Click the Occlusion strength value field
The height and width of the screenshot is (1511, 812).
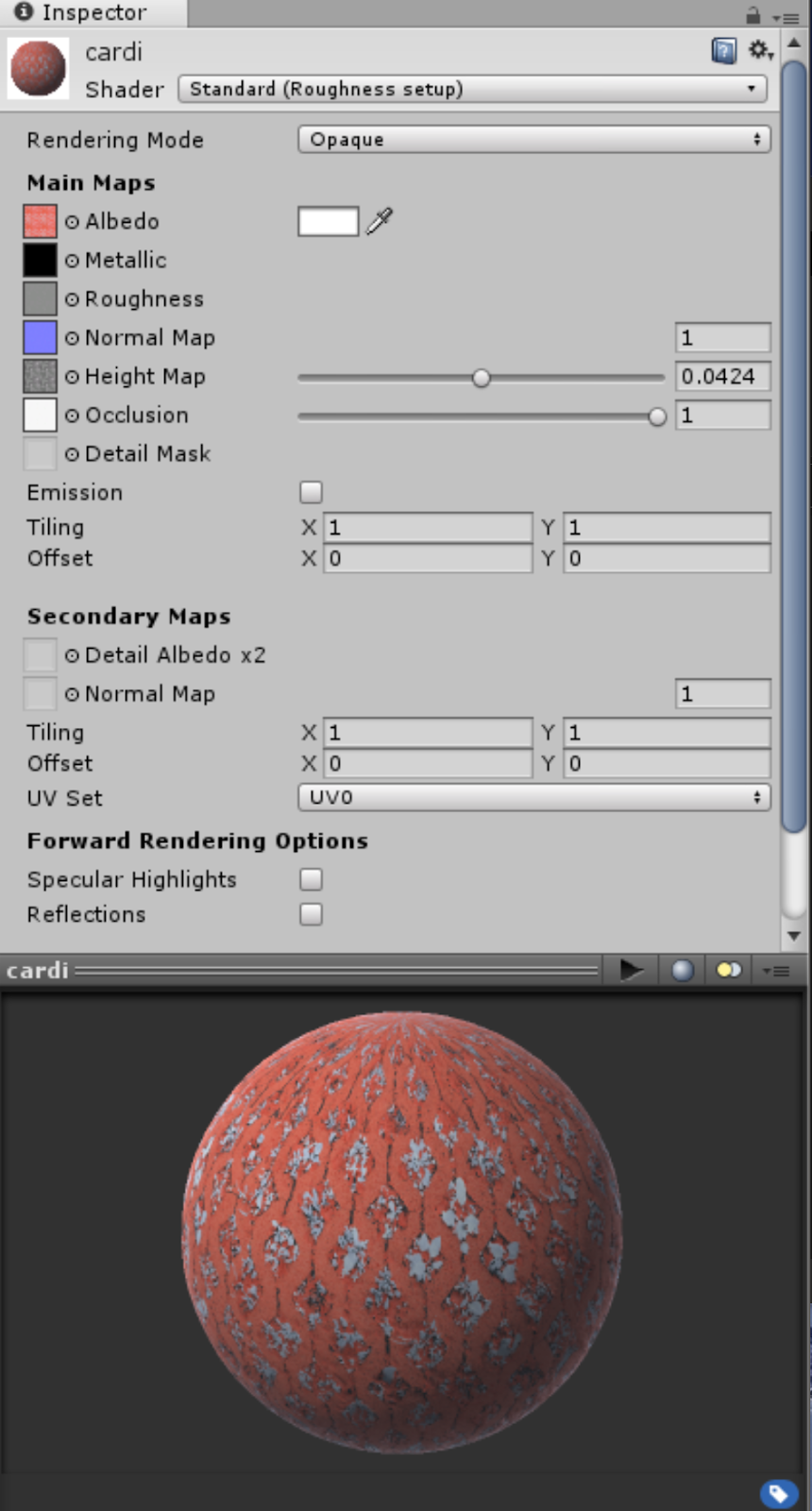click(723, 415)
